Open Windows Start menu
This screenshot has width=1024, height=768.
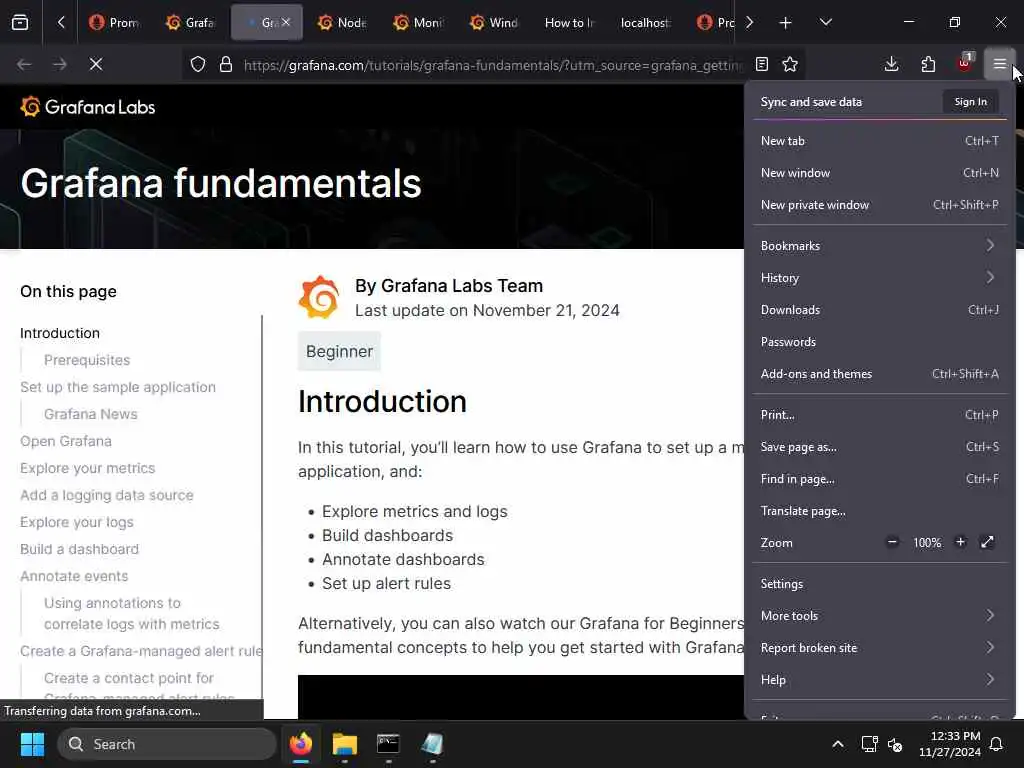click(32, 744)
